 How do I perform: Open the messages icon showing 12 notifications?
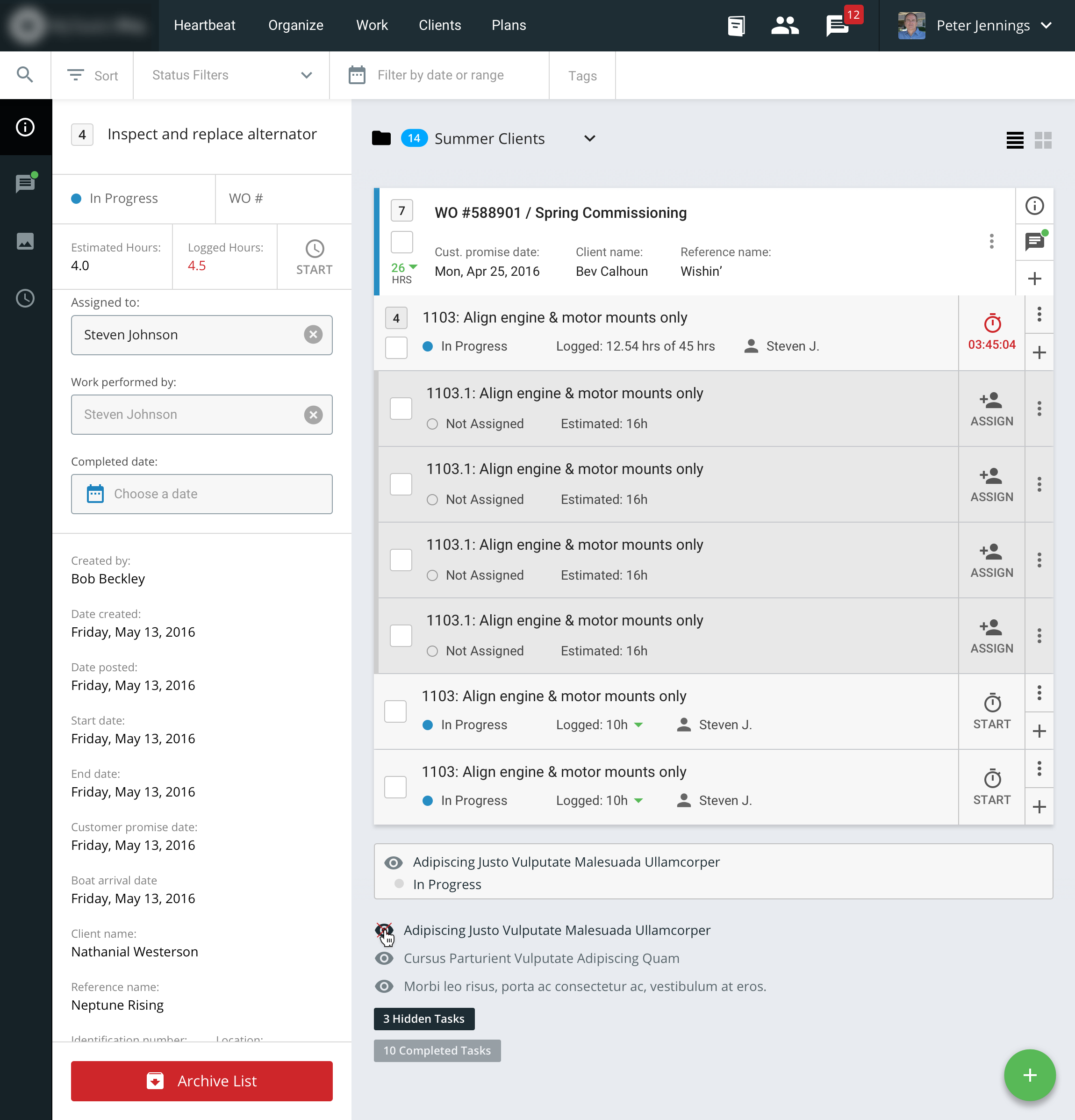point(836,25)
